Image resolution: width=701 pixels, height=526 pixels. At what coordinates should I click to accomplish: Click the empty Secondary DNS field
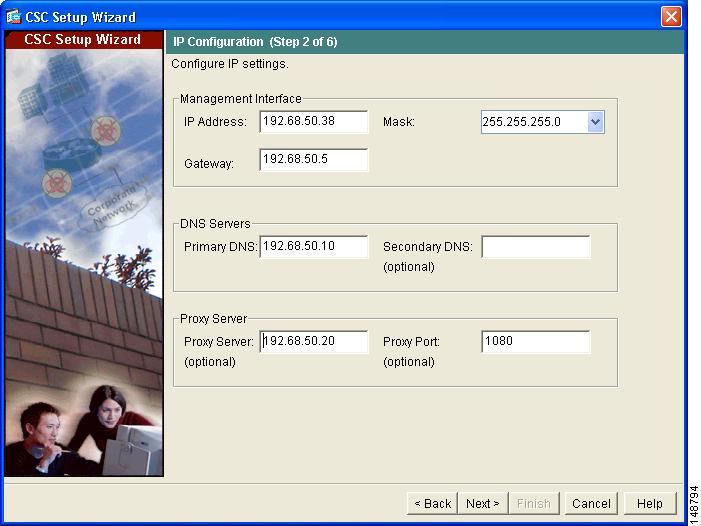pyautogui.click(x=536, y=247)
